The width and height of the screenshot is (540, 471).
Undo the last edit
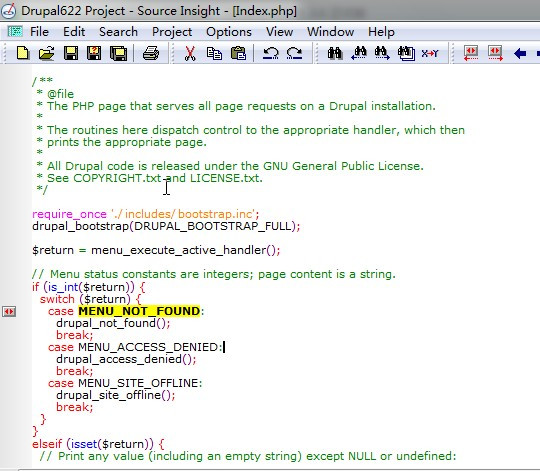point(270,53)
